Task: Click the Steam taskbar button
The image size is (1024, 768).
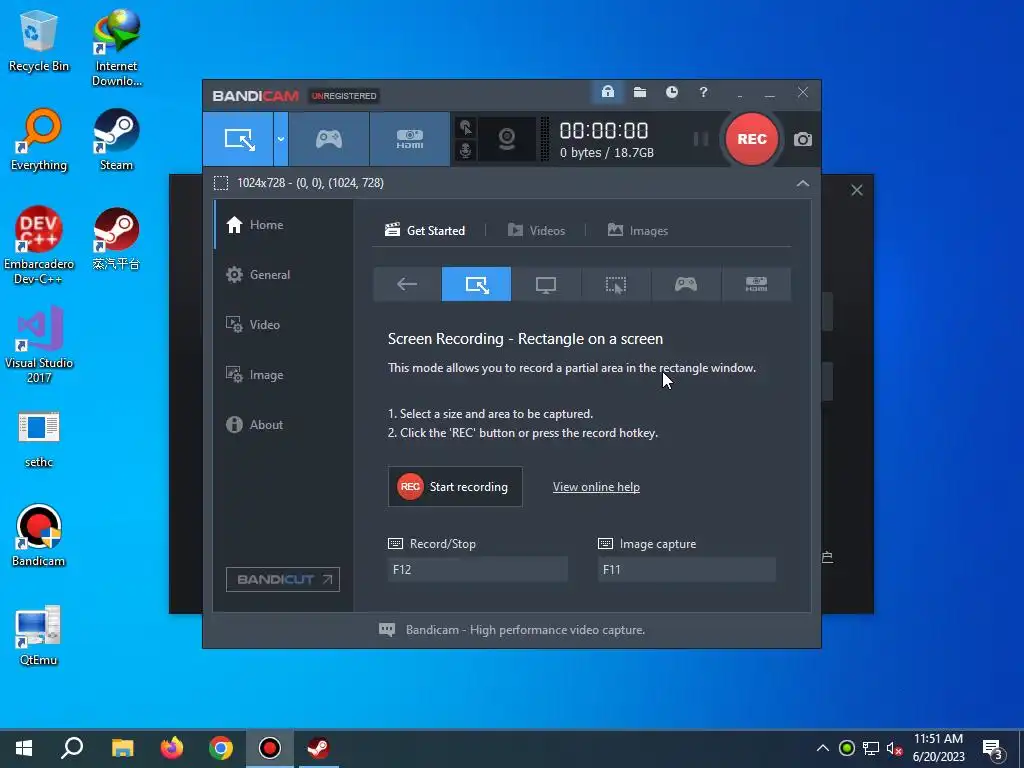Action: [319, 748]
